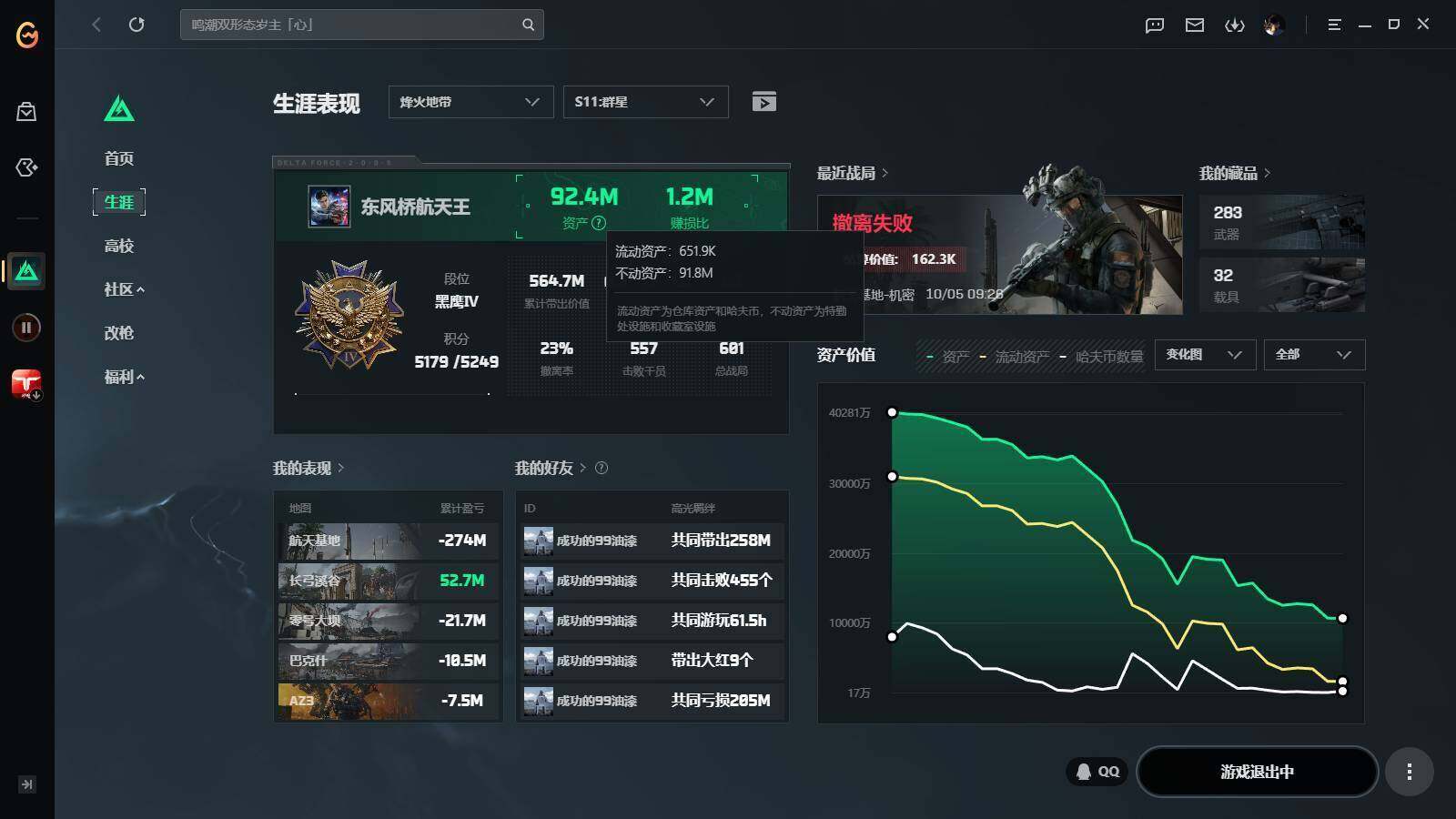The image size is (1456, 819).
Task: Select the 生涯 navigation item
Action: [x=119, y=202]
